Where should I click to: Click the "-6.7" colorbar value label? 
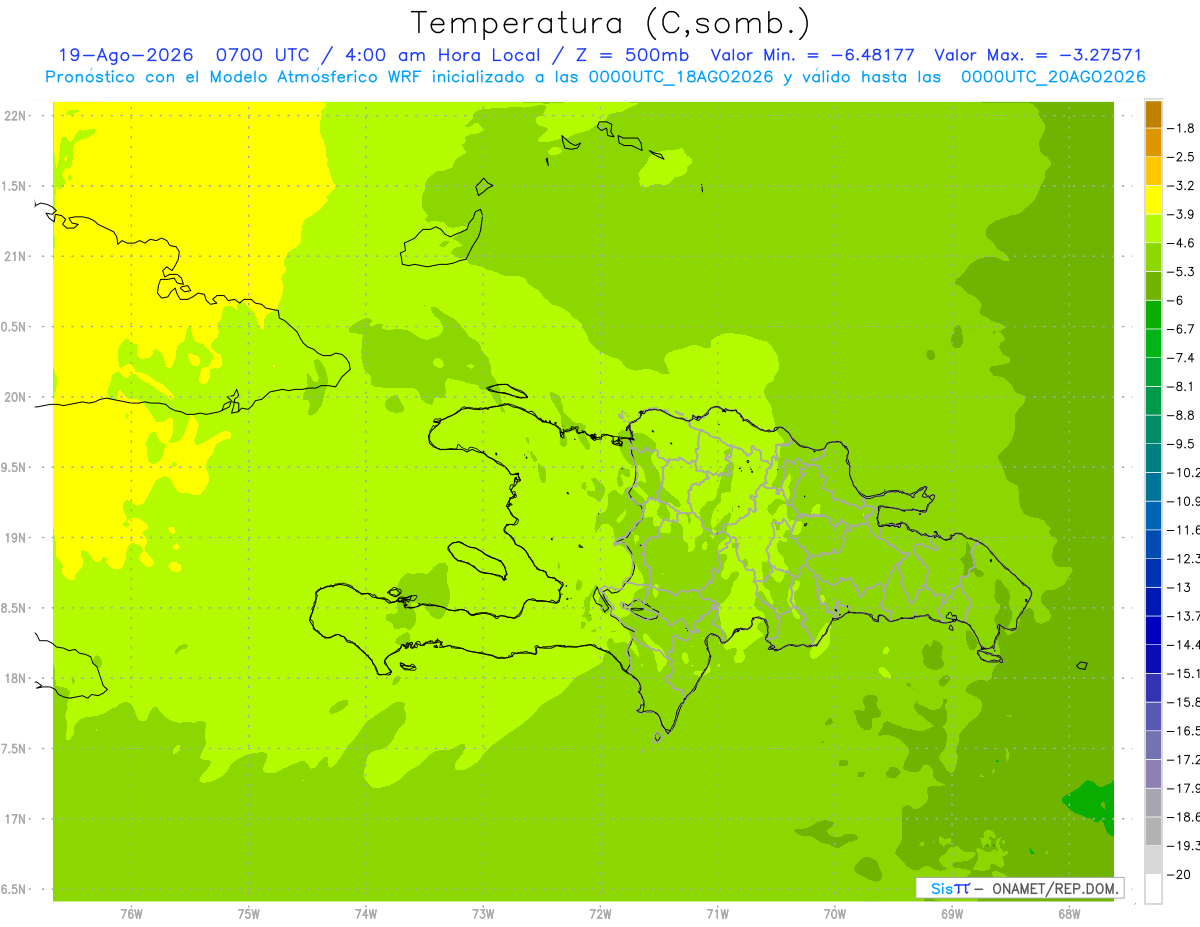(1183, 329)
